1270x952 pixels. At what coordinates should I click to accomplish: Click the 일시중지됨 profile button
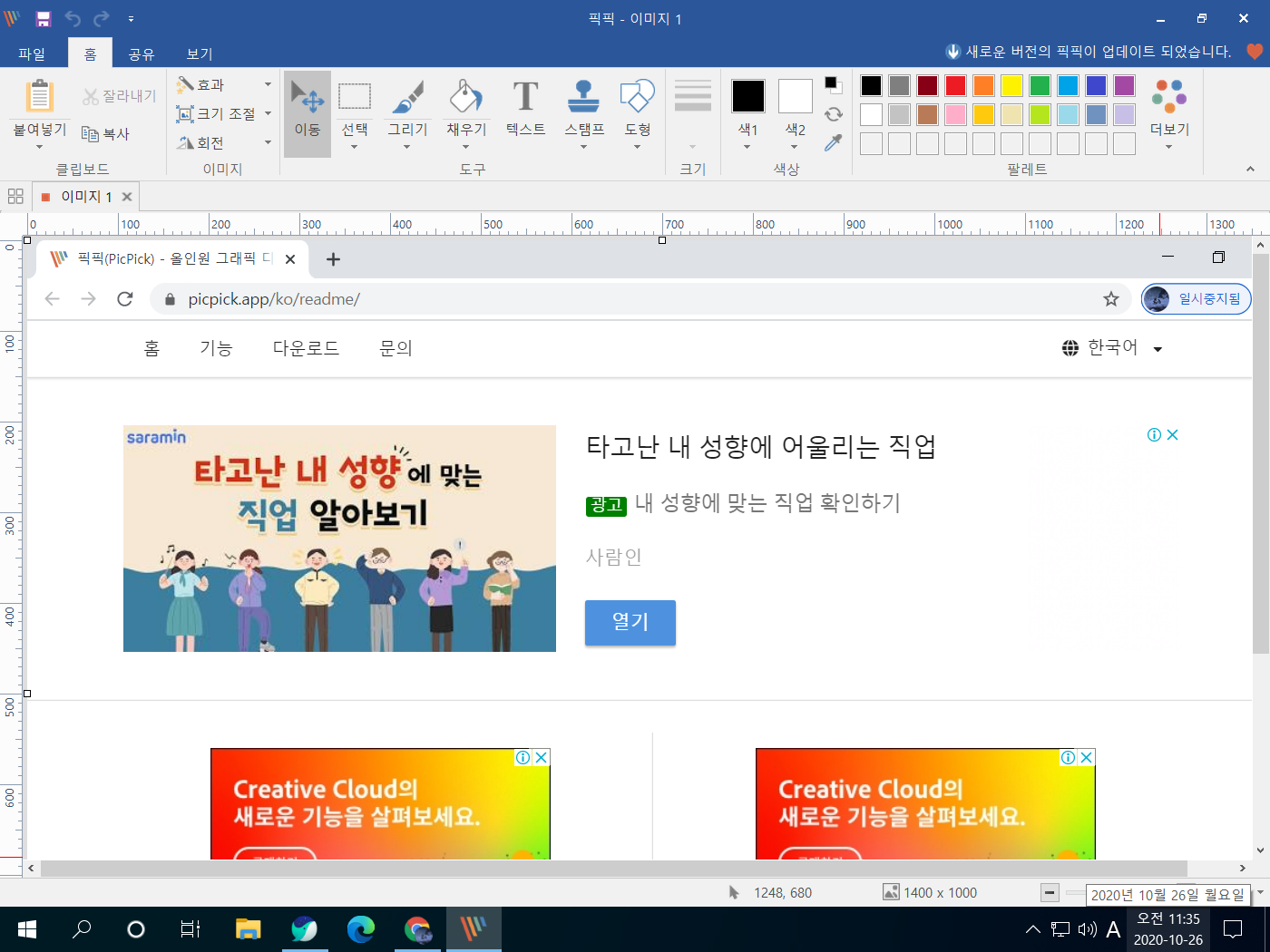[x=1196, y=298]
